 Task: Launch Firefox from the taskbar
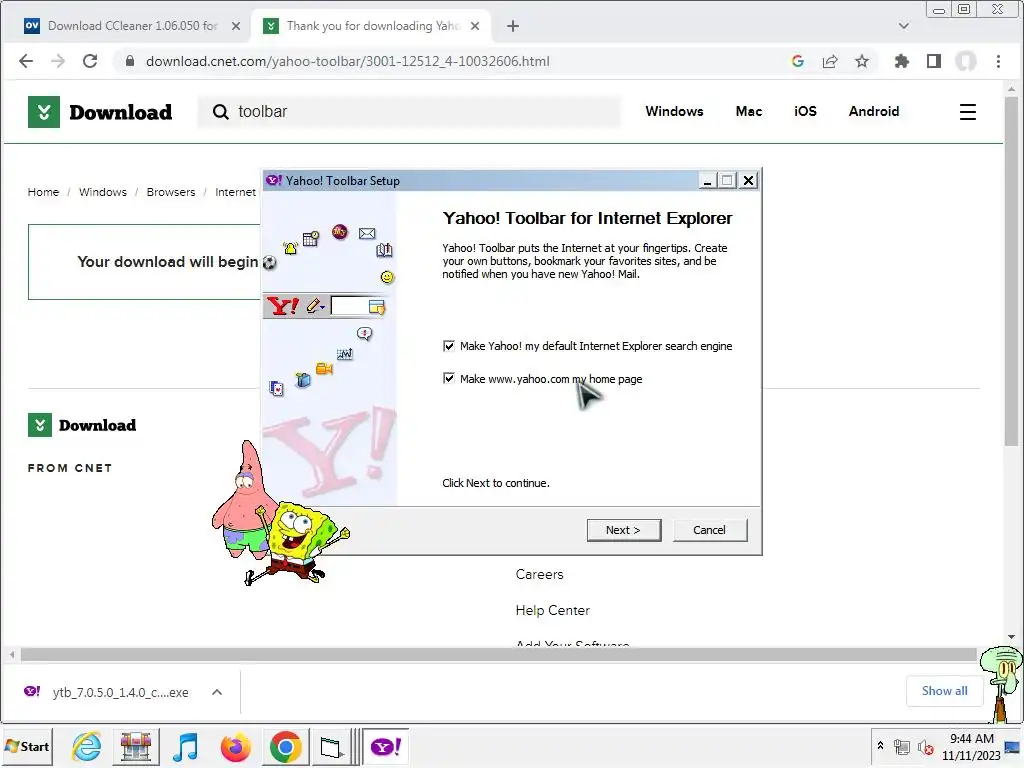point(236,746)
